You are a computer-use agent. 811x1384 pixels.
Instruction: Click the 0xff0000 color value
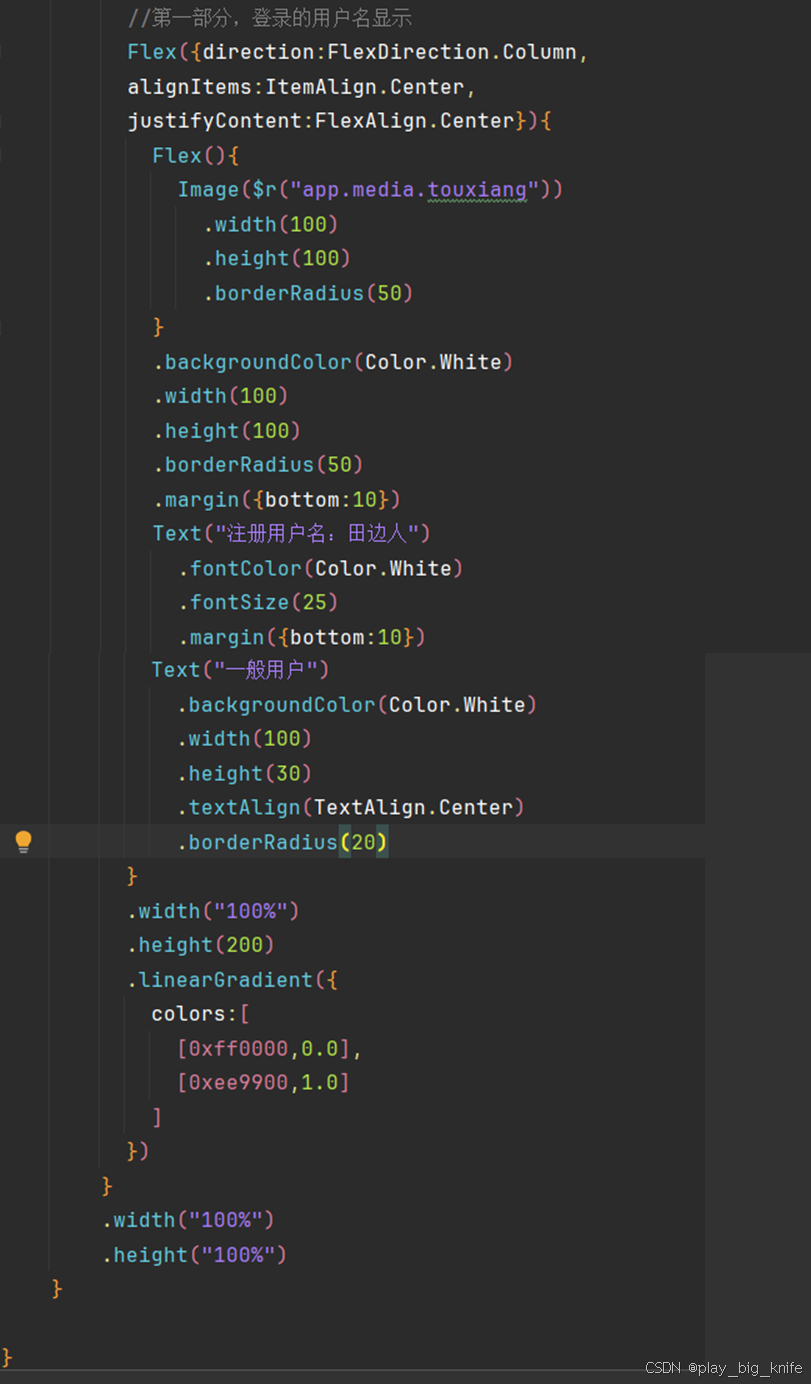coord(239,1049)
